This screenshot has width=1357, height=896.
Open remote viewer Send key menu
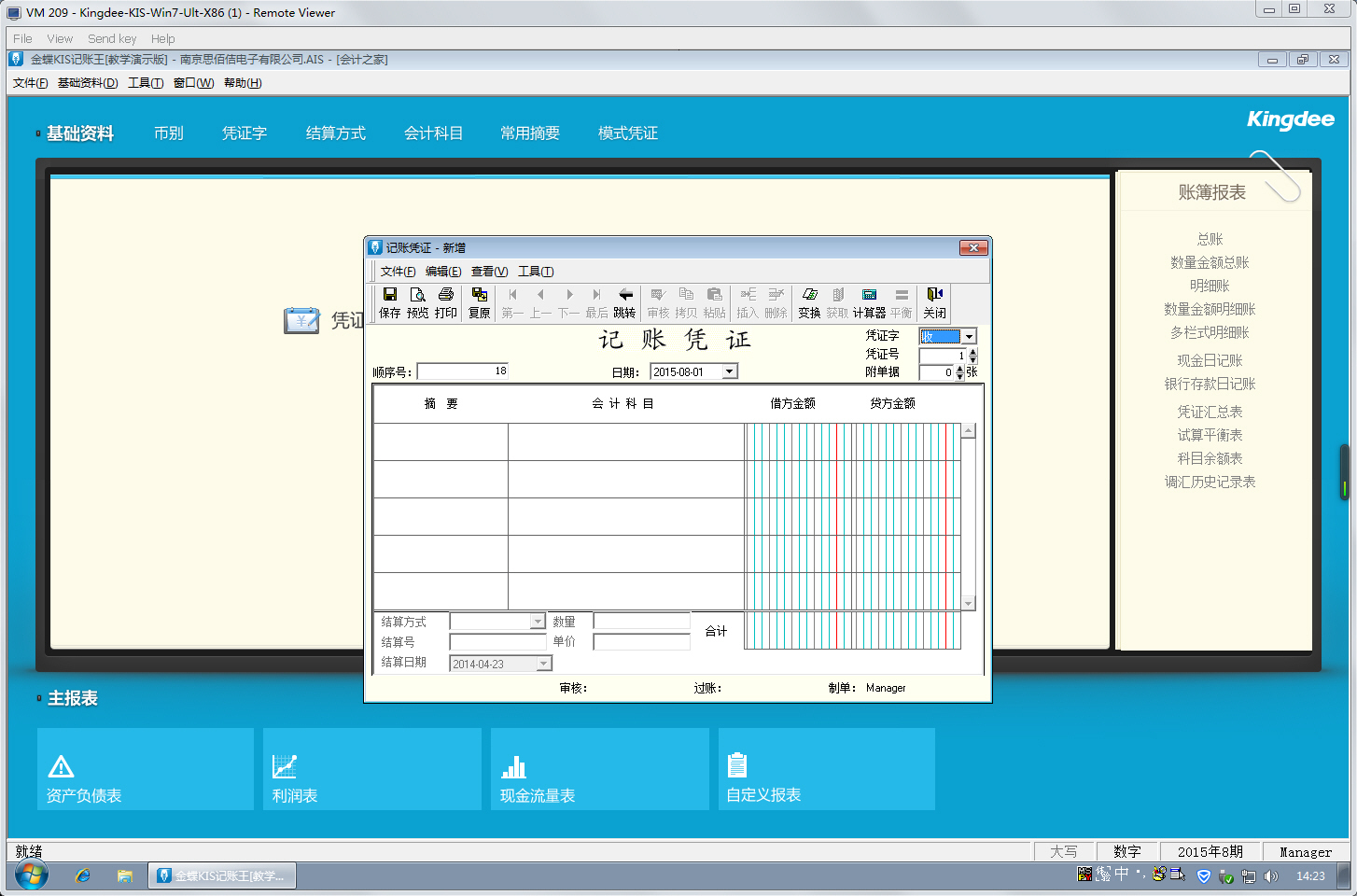pos(112,38)
